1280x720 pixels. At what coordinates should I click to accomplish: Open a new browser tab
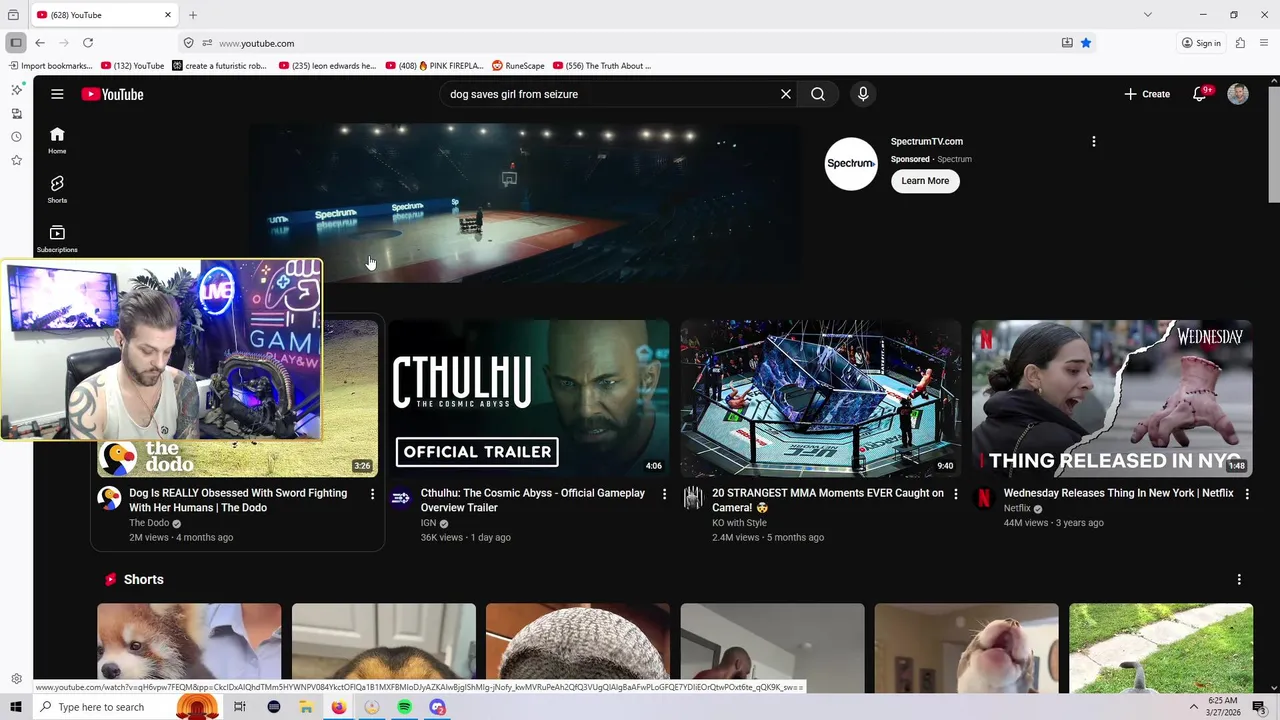(x=193, y=15)
